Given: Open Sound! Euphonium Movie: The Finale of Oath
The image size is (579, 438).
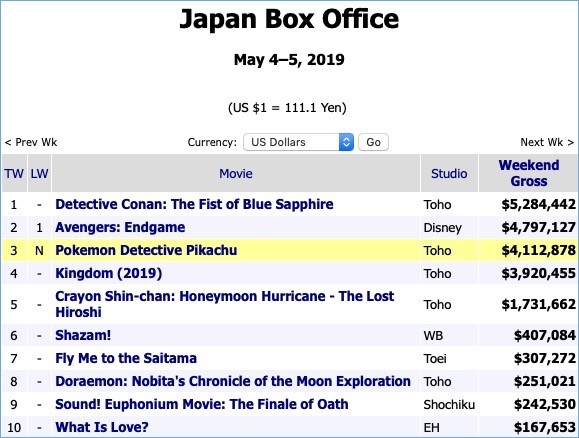Looking at the screenshot, I should pyautogui.click(x=202, y=404).
